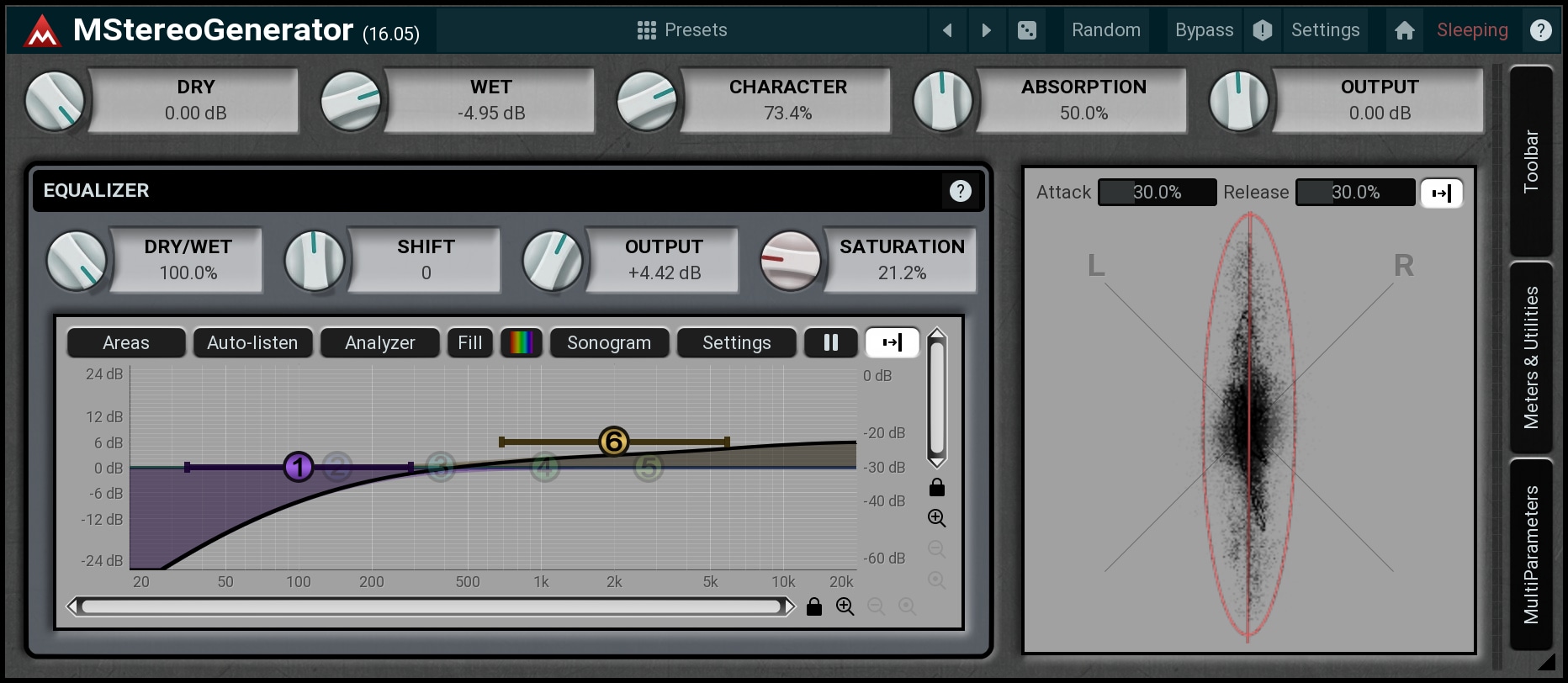Open Equalizer help question mark
The width and height of the screenshot is (1568, 683).
960,191
